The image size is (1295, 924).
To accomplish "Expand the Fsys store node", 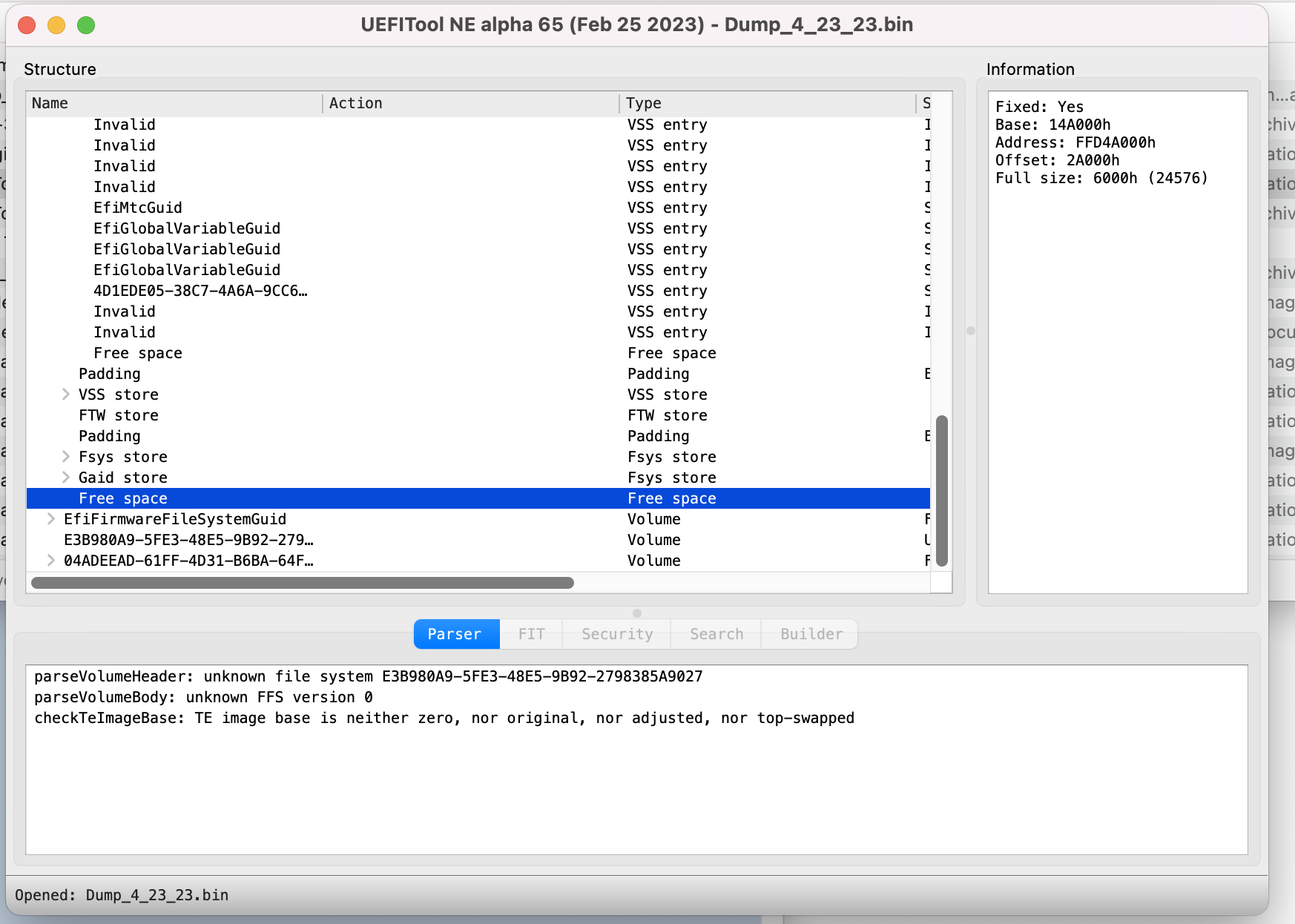I will 66,457.
